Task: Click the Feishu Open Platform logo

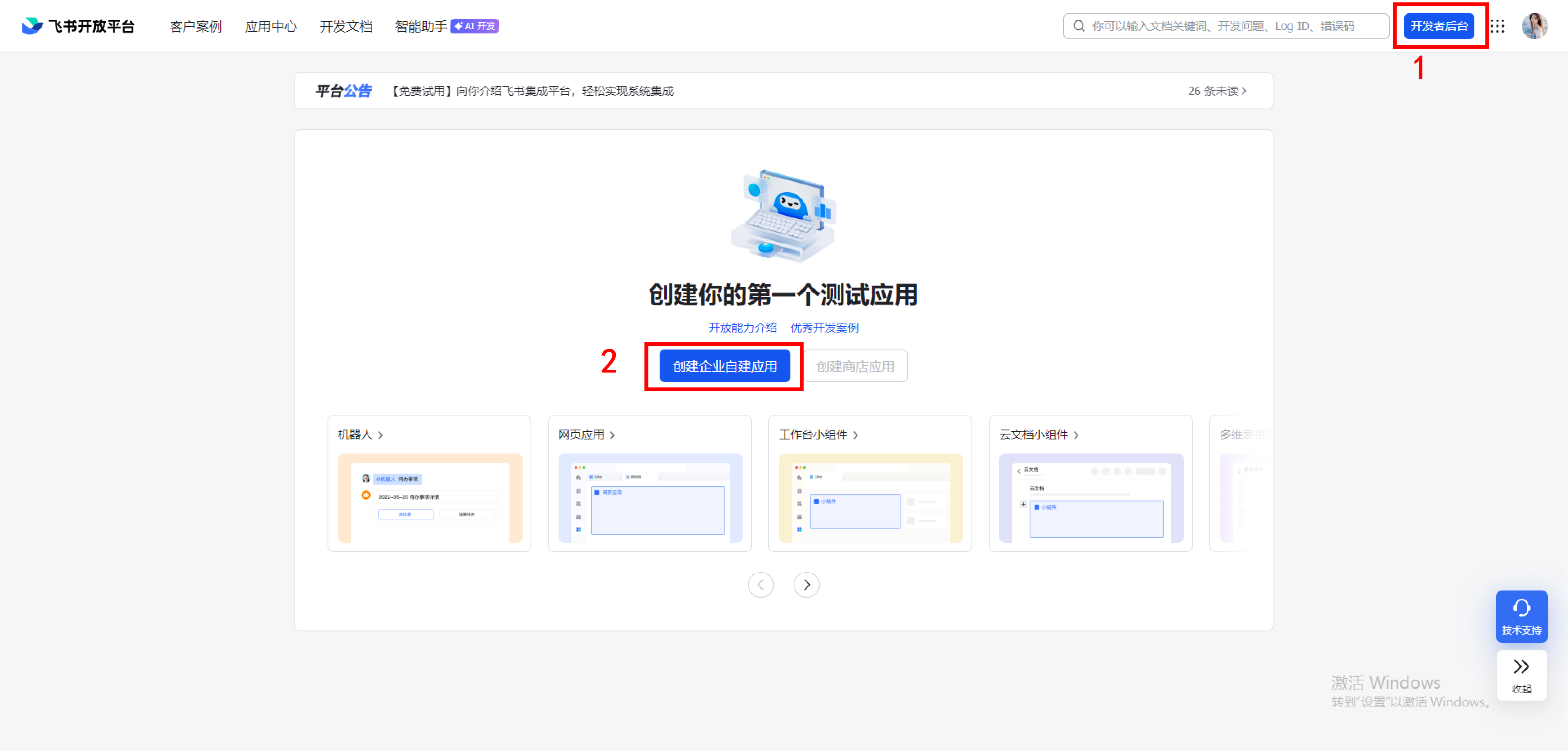Action: pyautogui.click(x=77, y=26)
